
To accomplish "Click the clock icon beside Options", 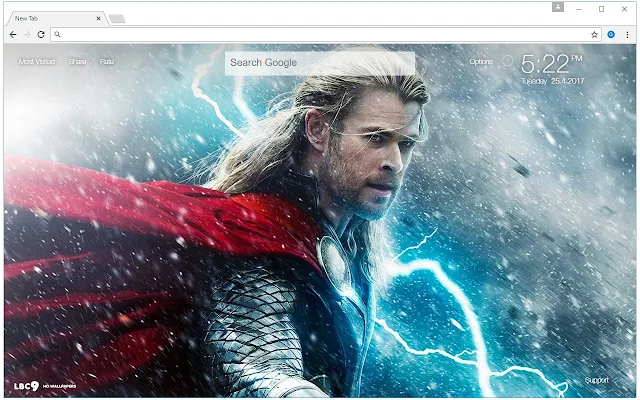I will [507, 61].
